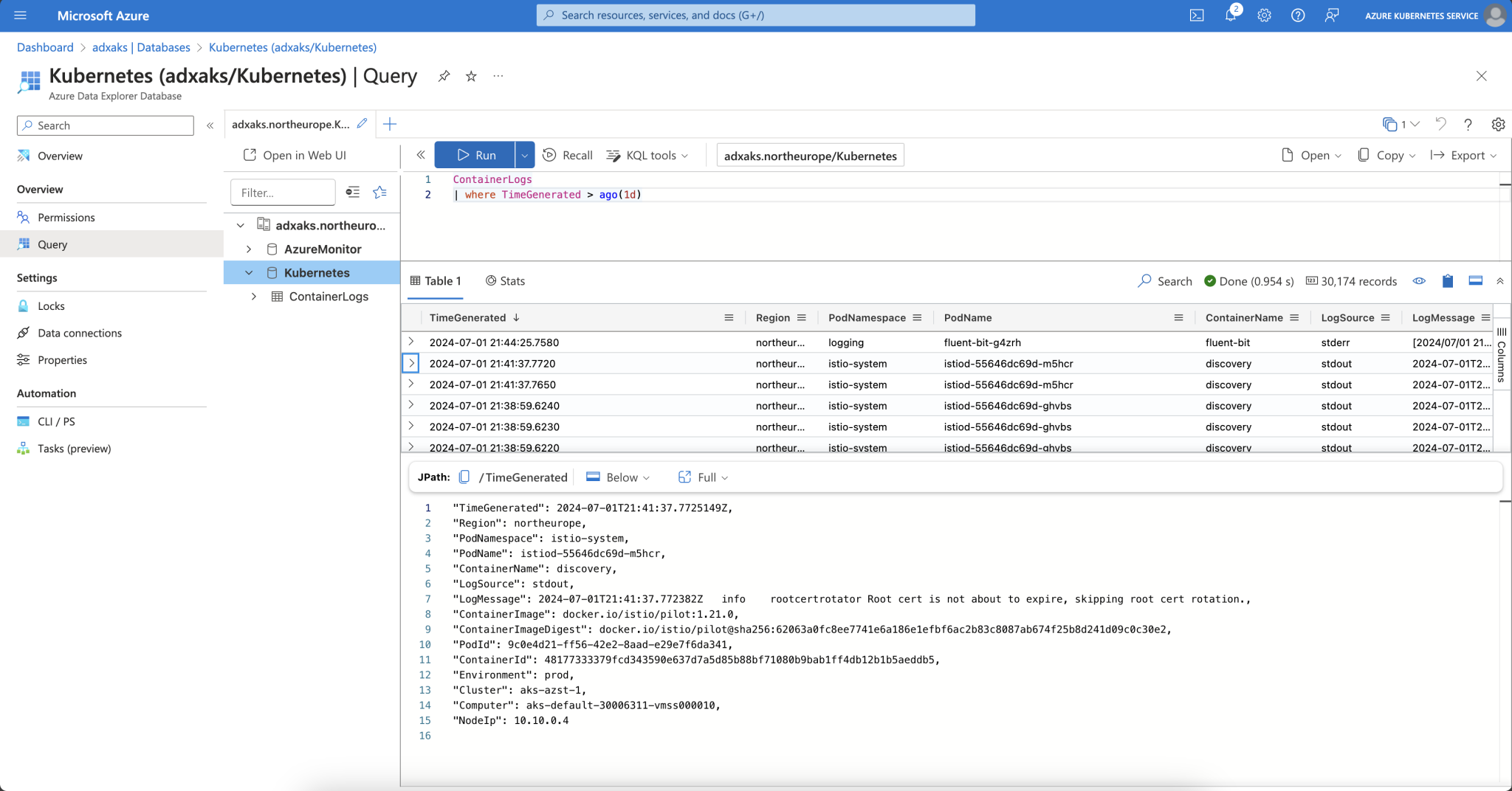Image resolution: width=1512 pixels, height=791 pixels.
Task: Click the column visibility eye icon
Action: (x=1419, y=281)
